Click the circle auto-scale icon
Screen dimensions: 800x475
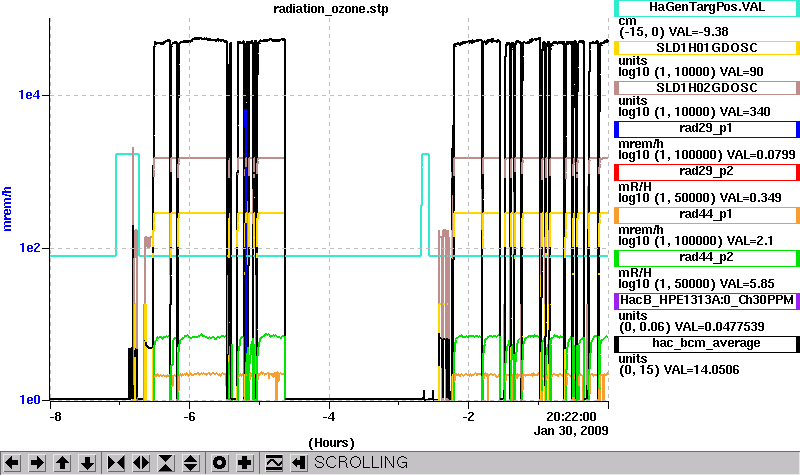pyautogui.click(x=219, y=463)
